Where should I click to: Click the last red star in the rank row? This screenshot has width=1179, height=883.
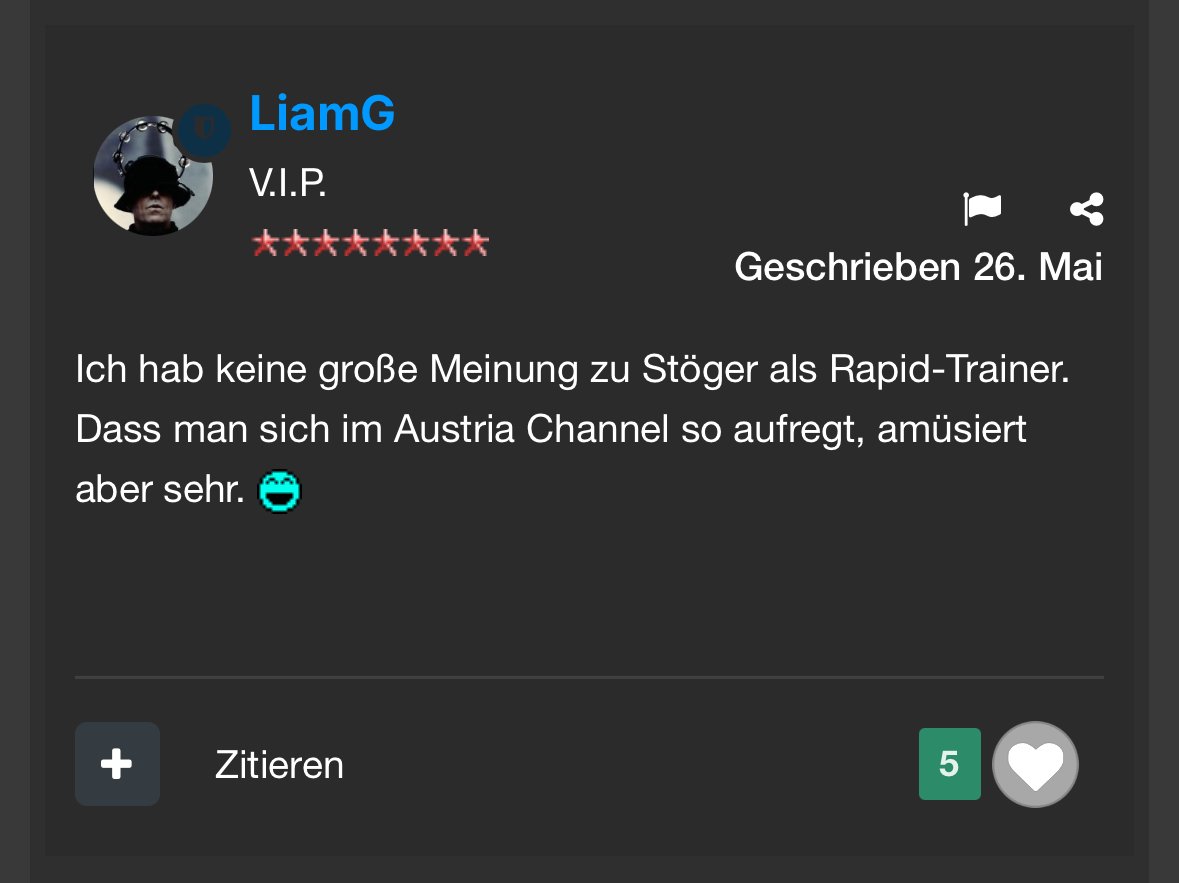click(x=475, y=244)
